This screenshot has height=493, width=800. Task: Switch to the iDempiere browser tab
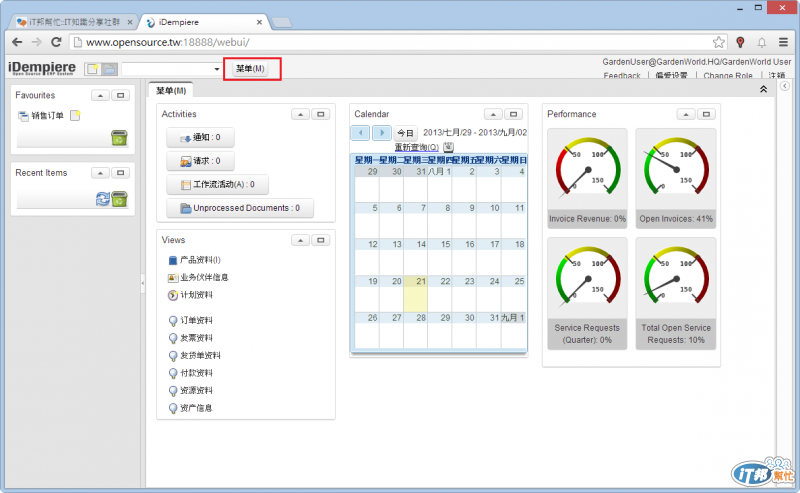tap(204, 22)
